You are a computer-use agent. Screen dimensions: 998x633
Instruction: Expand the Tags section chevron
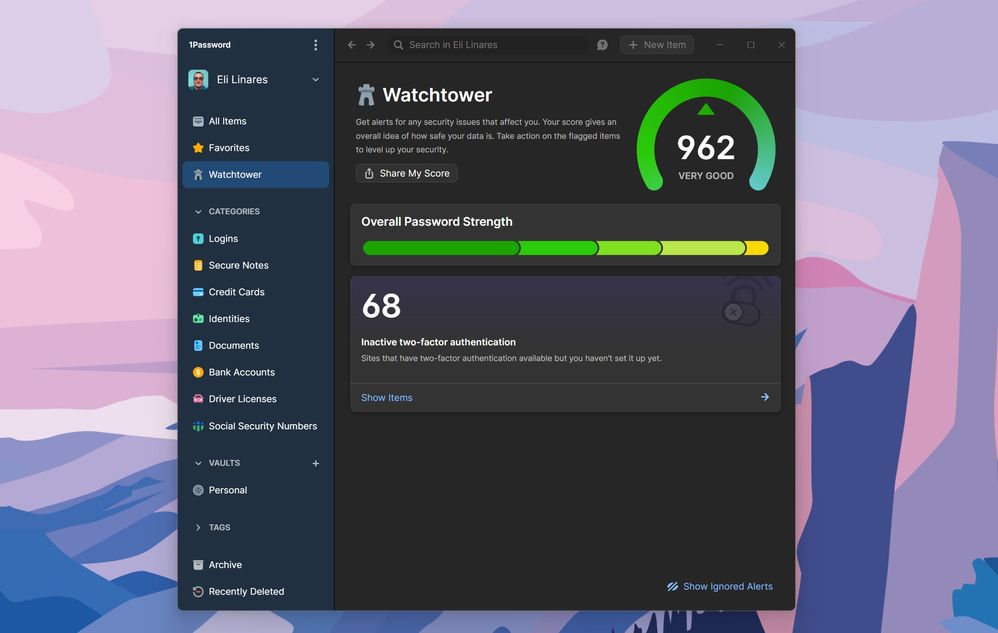[198, 527]
